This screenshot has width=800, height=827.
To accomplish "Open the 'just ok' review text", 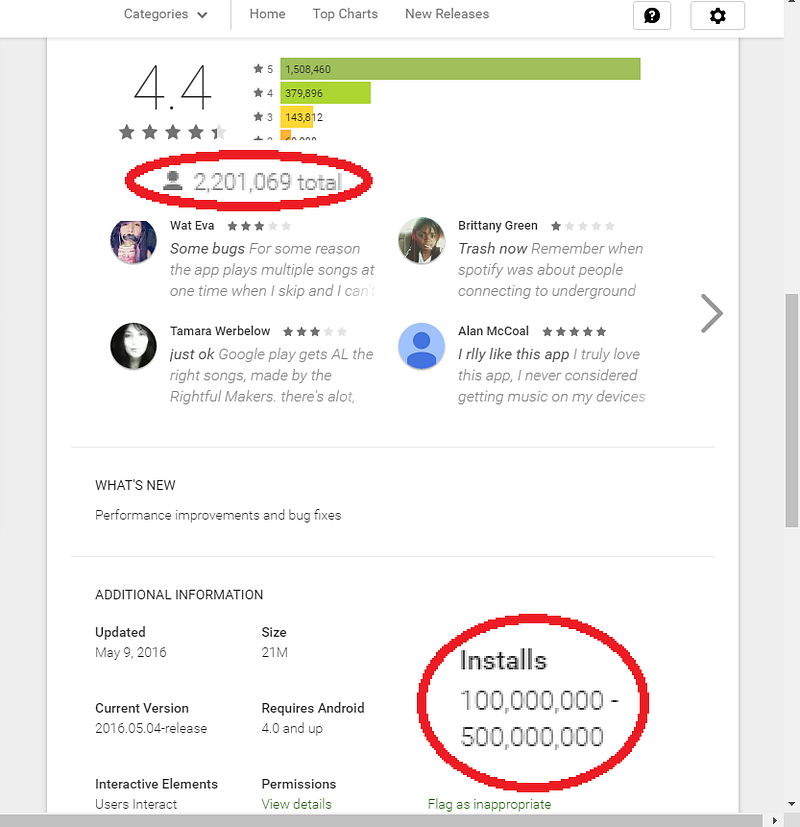I will (x=272, y=375).
